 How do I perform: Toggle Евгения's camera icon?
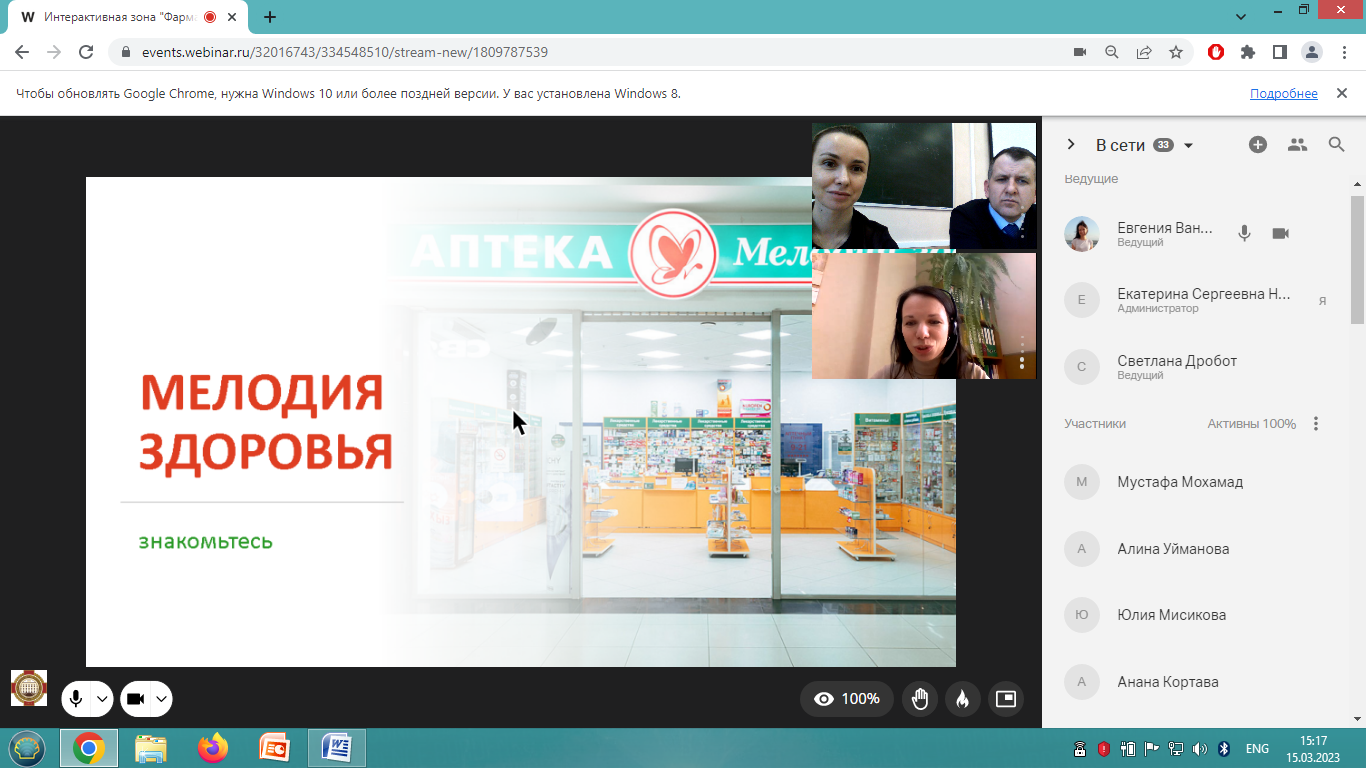(x=1280, y=233)
